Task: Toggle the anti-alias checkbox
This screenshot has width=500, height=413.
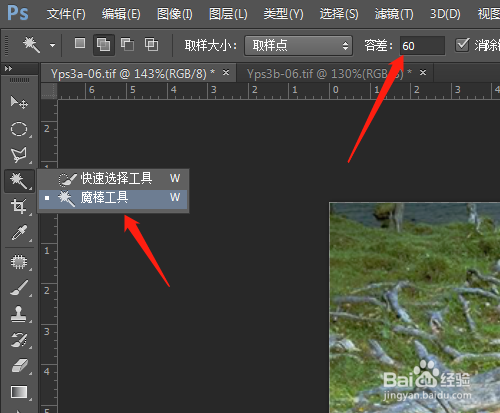Action: (x=462, y=45)
